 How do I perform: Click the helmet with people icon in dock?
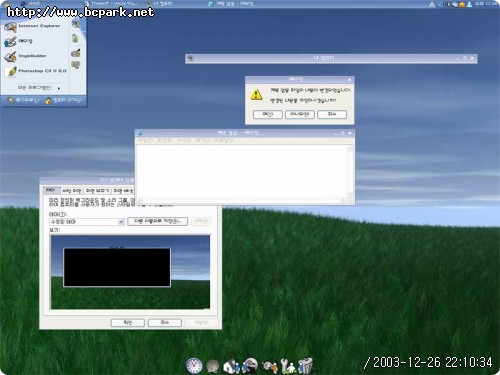coord(250,365)
